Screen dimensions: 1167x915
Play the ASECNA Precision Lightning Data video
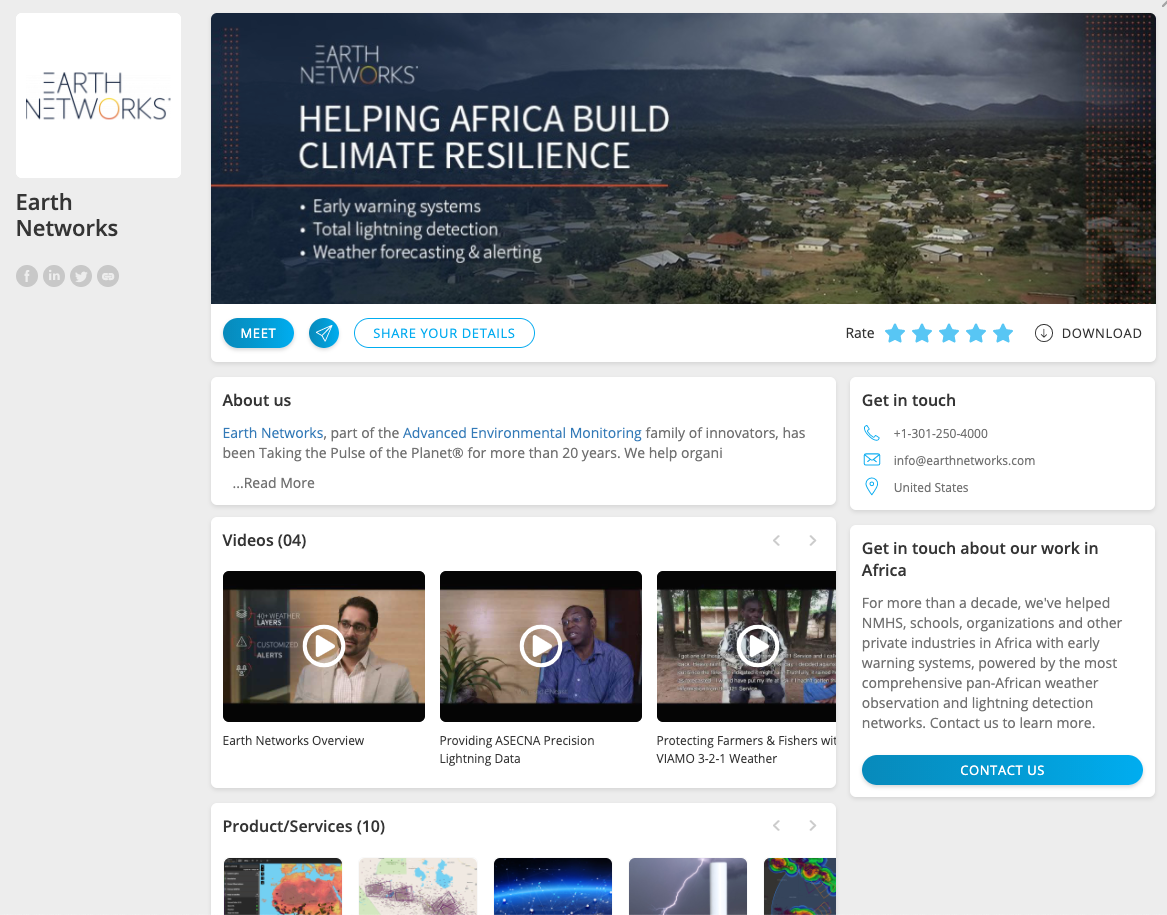tap(541, 646)
